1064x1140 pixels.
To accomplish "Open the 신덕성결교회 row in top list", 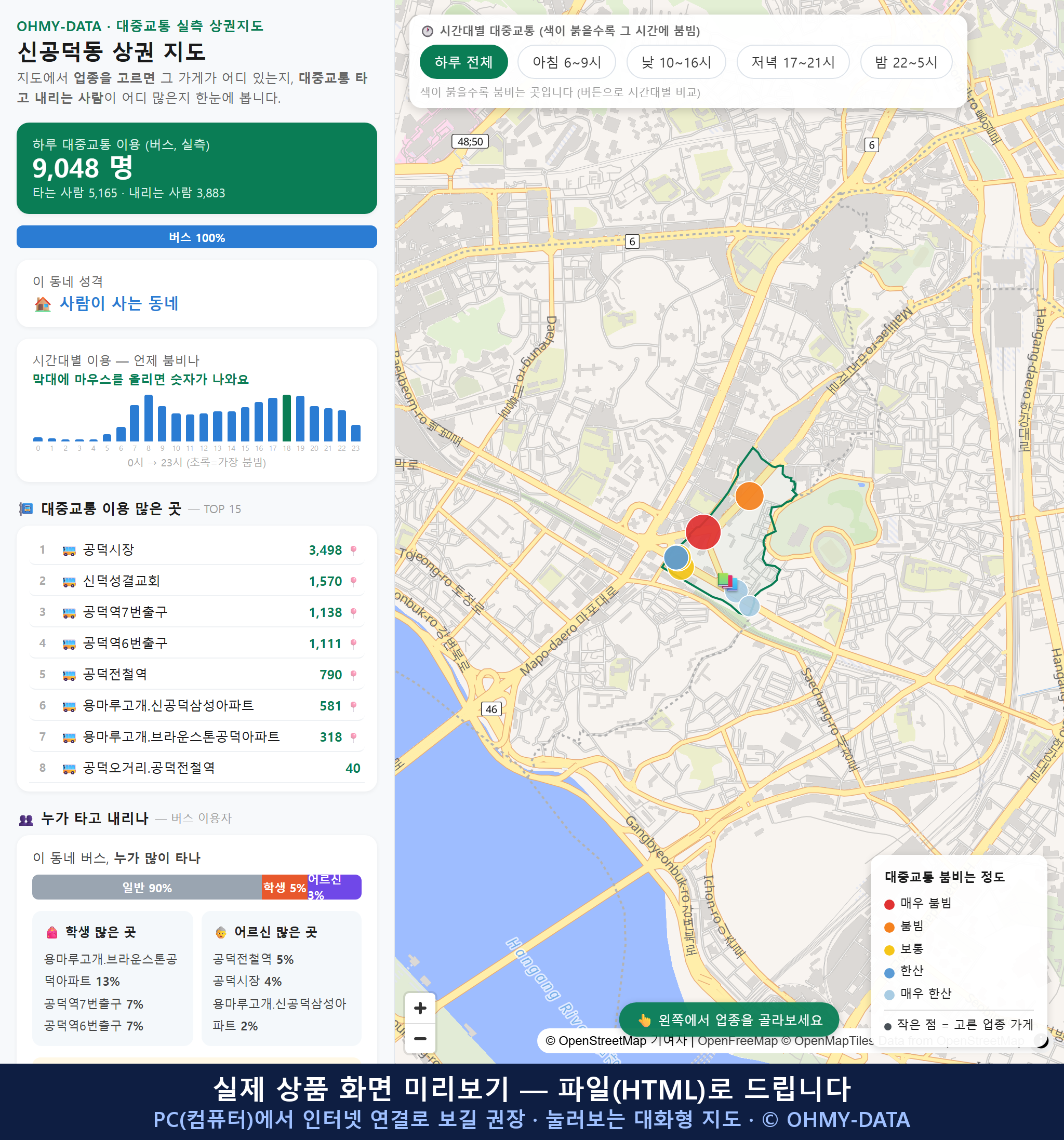I will (x=197, y=581).
